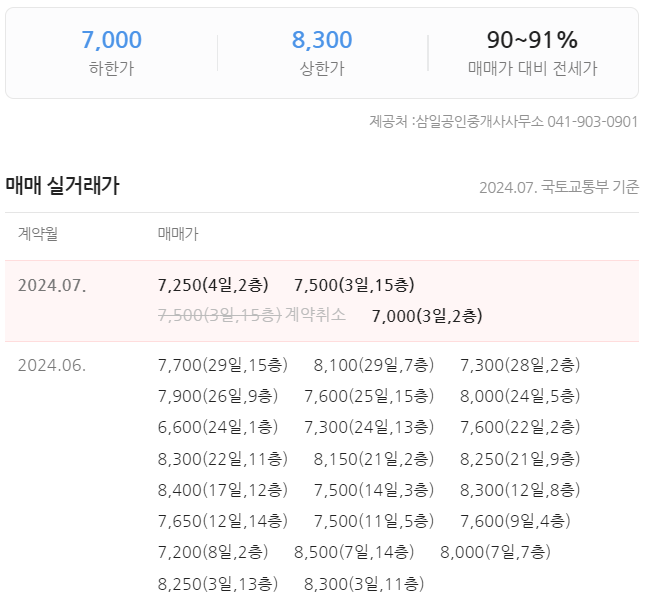
Task: Click the 7,300(28일,2층) entry
Action: [520, 365]
